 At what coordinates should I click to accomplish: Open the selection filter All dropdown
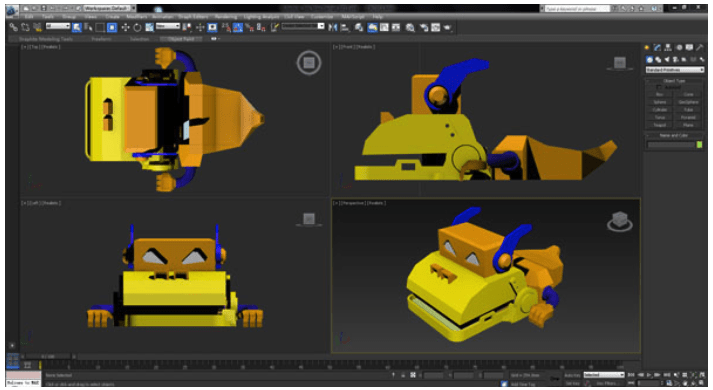(58, 26)
